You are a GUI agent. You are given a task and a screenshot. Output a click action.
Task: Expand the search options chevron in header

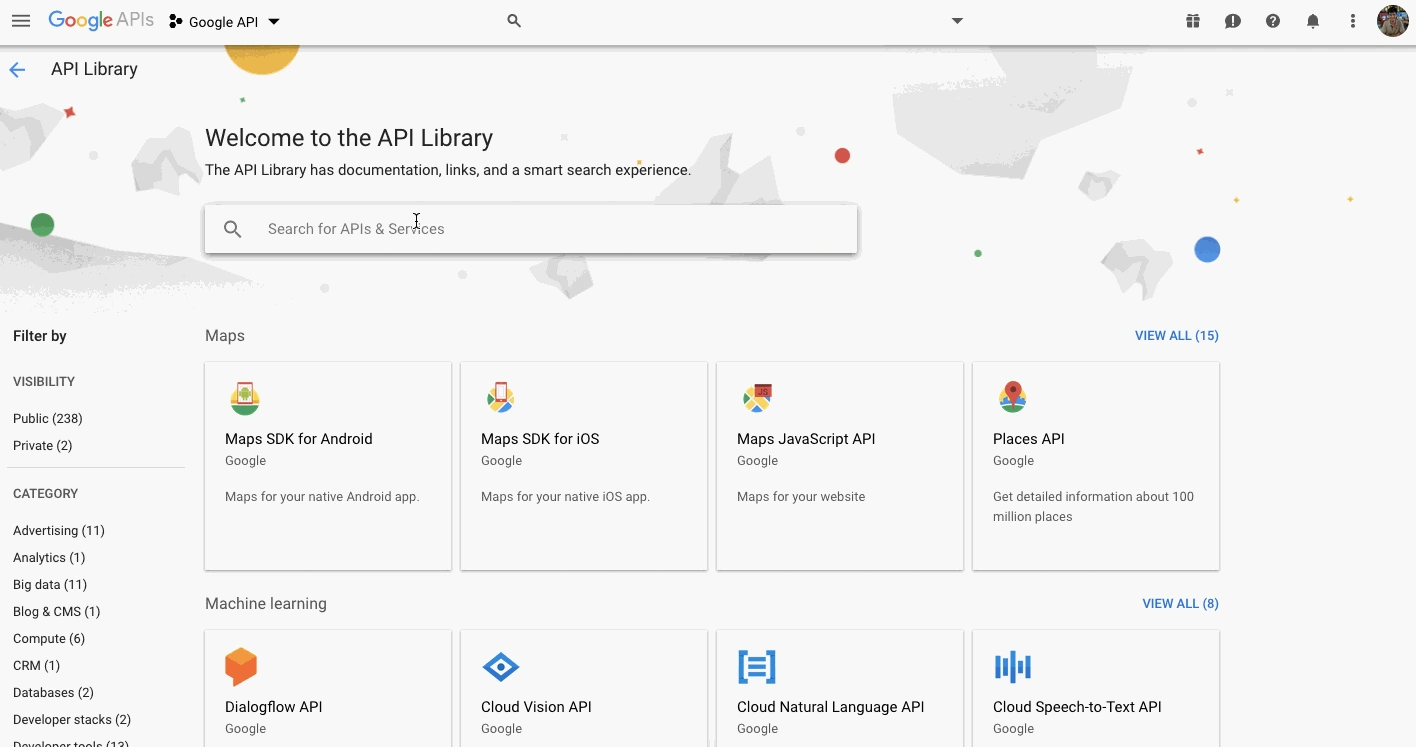[957, 20]
